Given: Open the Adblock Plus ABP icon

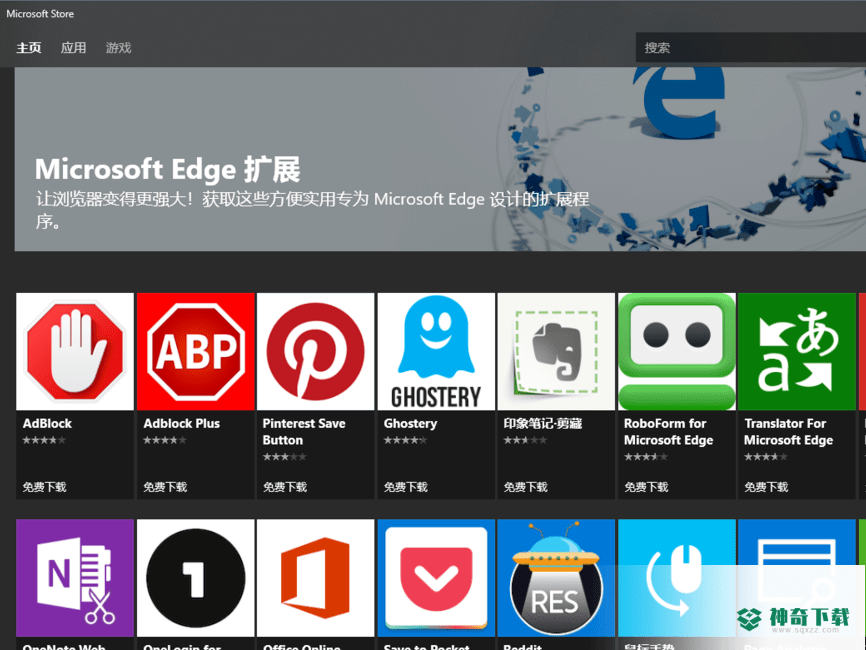Looking at the screenshot, I should pyautogui.click(x=196, y=352).
